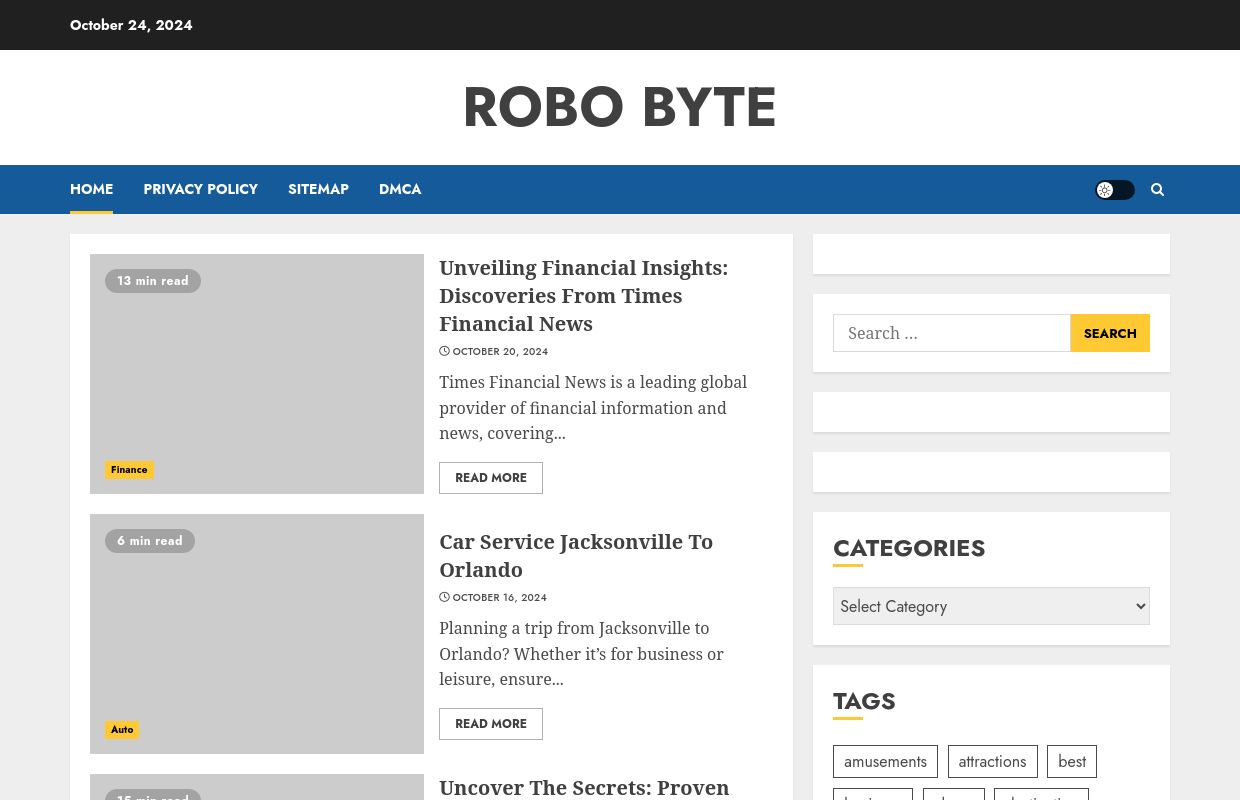Viewport: 1240px width, 800px height.
Task: Open the car service article thumbnail
Action: click(257, 634)
